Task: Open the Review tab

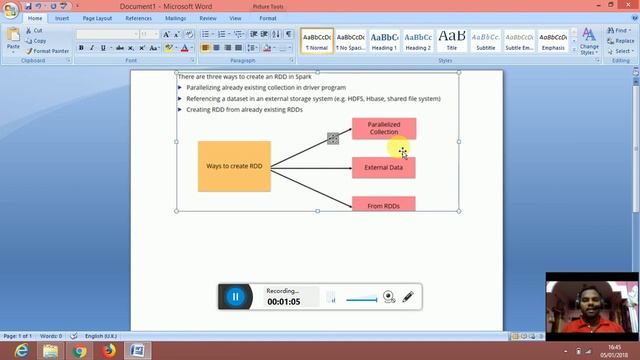Action: pos(208,18)
